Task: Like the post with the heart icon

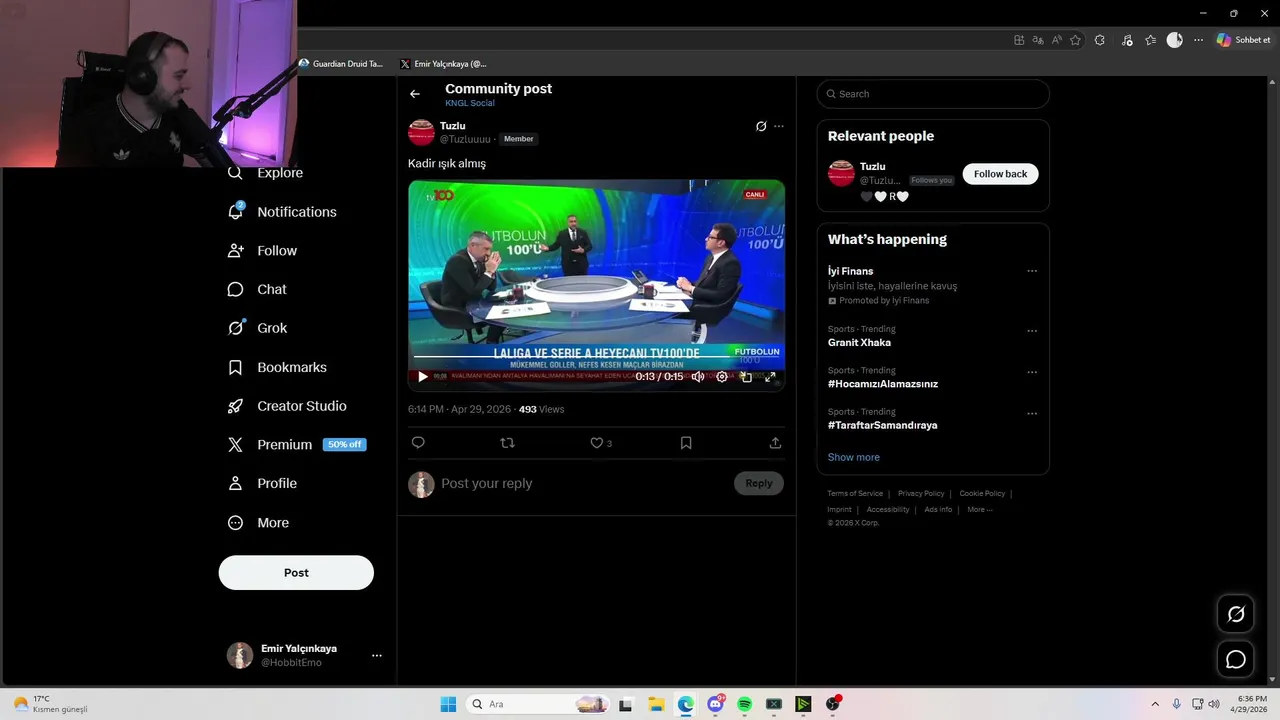Action: (596, 443)
